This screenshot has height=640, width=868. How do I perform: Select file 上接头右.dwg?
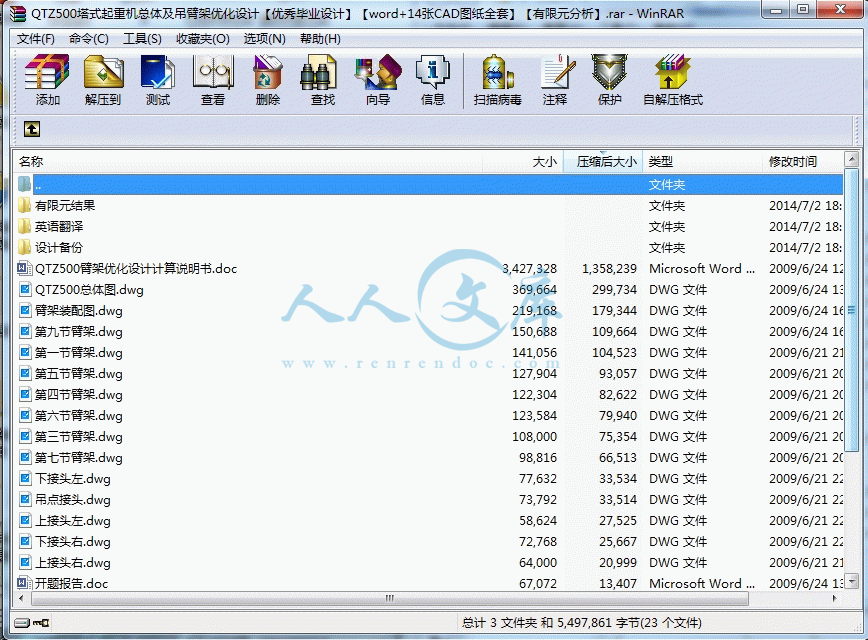(73, 563)
